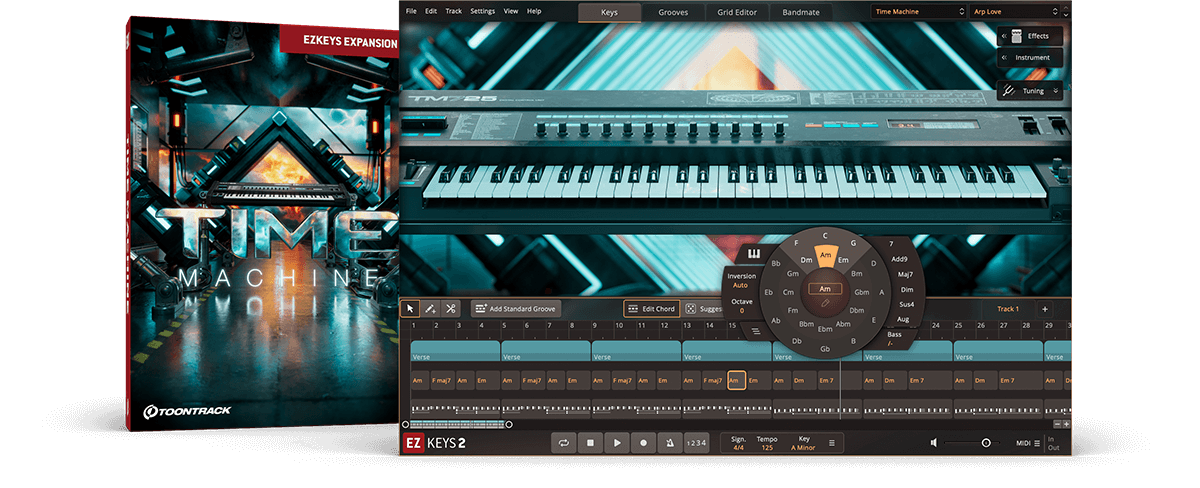Open the song settings list menu
The image size is (1200, 488).
click(832, 442)
